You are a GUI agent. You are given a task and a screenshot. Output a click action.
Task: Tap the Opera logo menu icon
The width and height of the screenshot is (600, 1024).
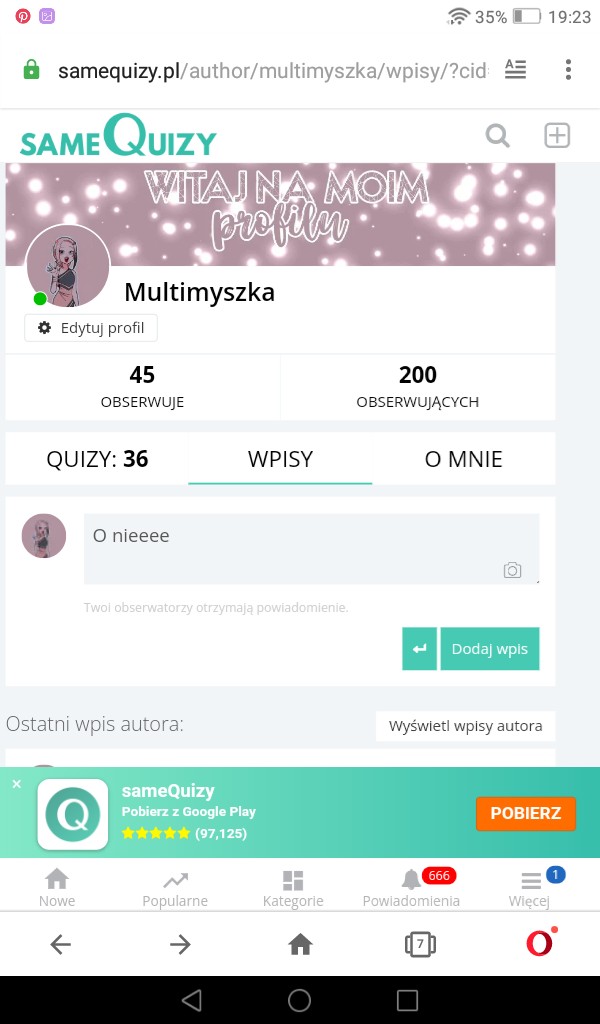pyautogui.click(x=541, y=943)
